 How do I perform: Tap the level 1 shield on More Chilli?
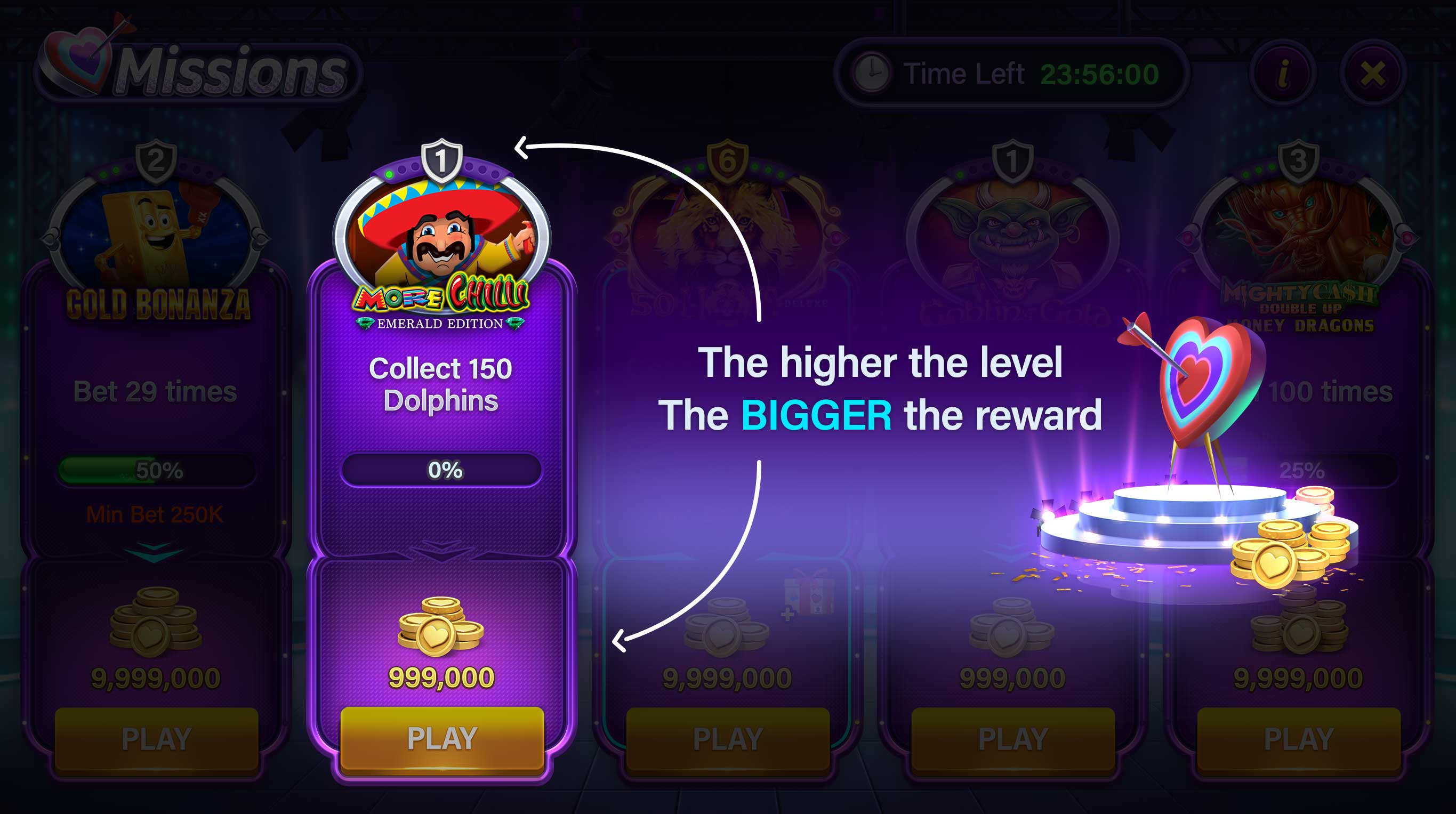(x=441, y=160)
